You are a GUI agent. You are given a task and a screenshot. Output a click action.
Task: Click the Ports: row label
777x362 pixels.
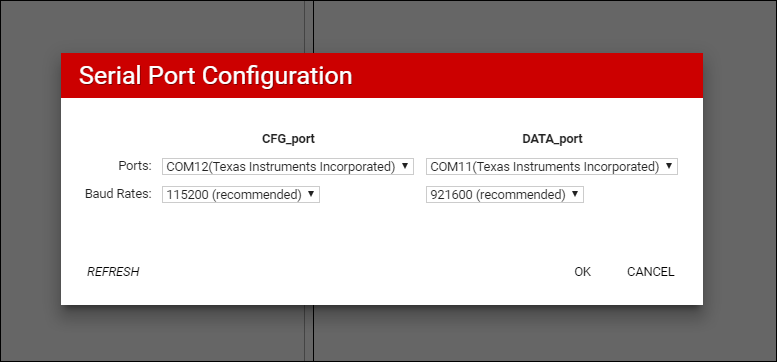pos(136,166)
